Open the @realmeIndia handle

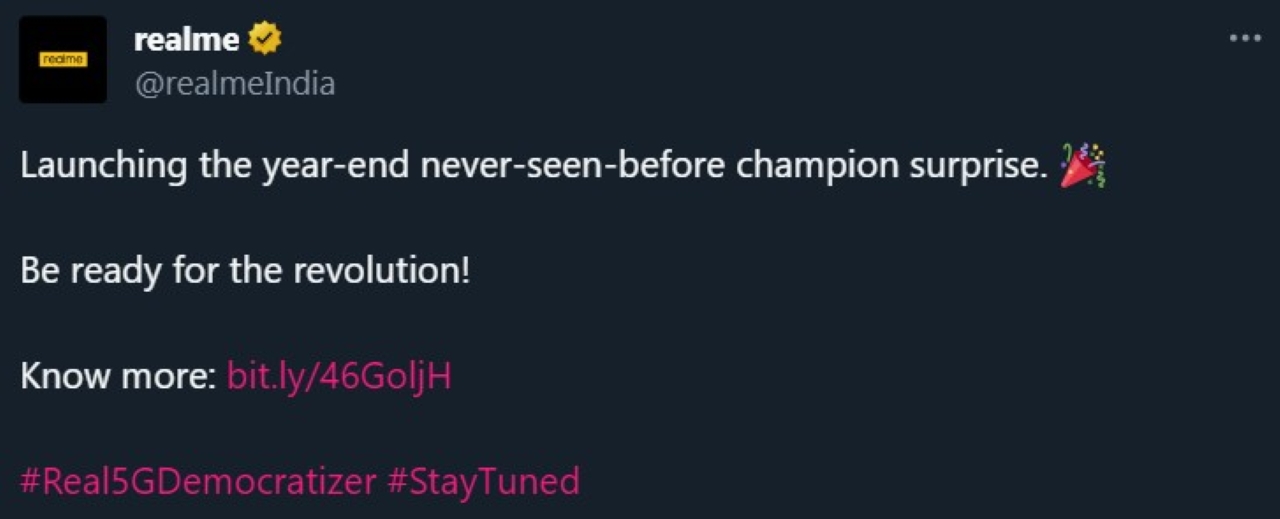(235, 84)
